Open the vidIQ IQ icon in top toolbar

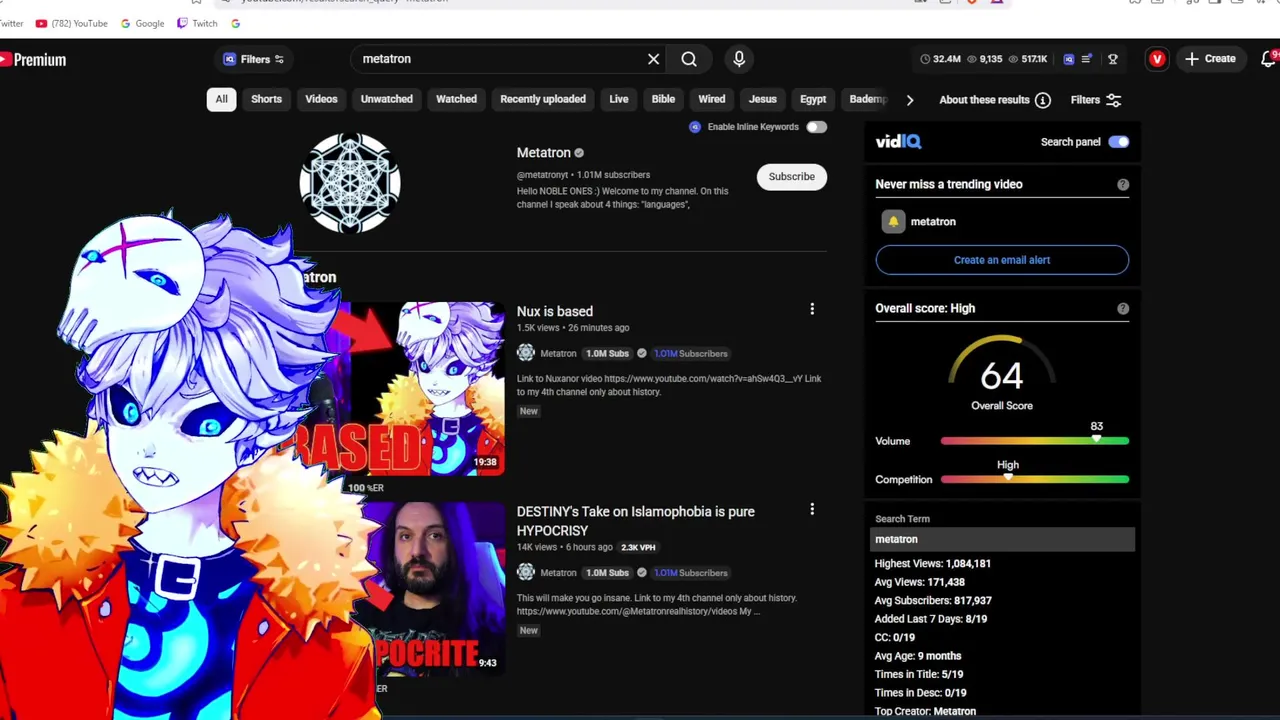[1068, 59]
